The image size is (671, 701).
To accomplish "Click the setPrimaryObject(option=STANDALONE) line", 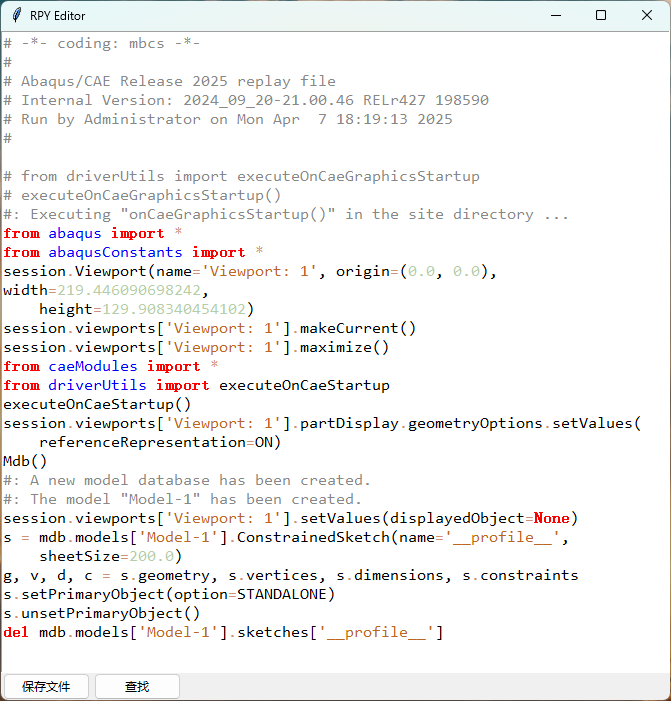I will [x=169, y=594].
